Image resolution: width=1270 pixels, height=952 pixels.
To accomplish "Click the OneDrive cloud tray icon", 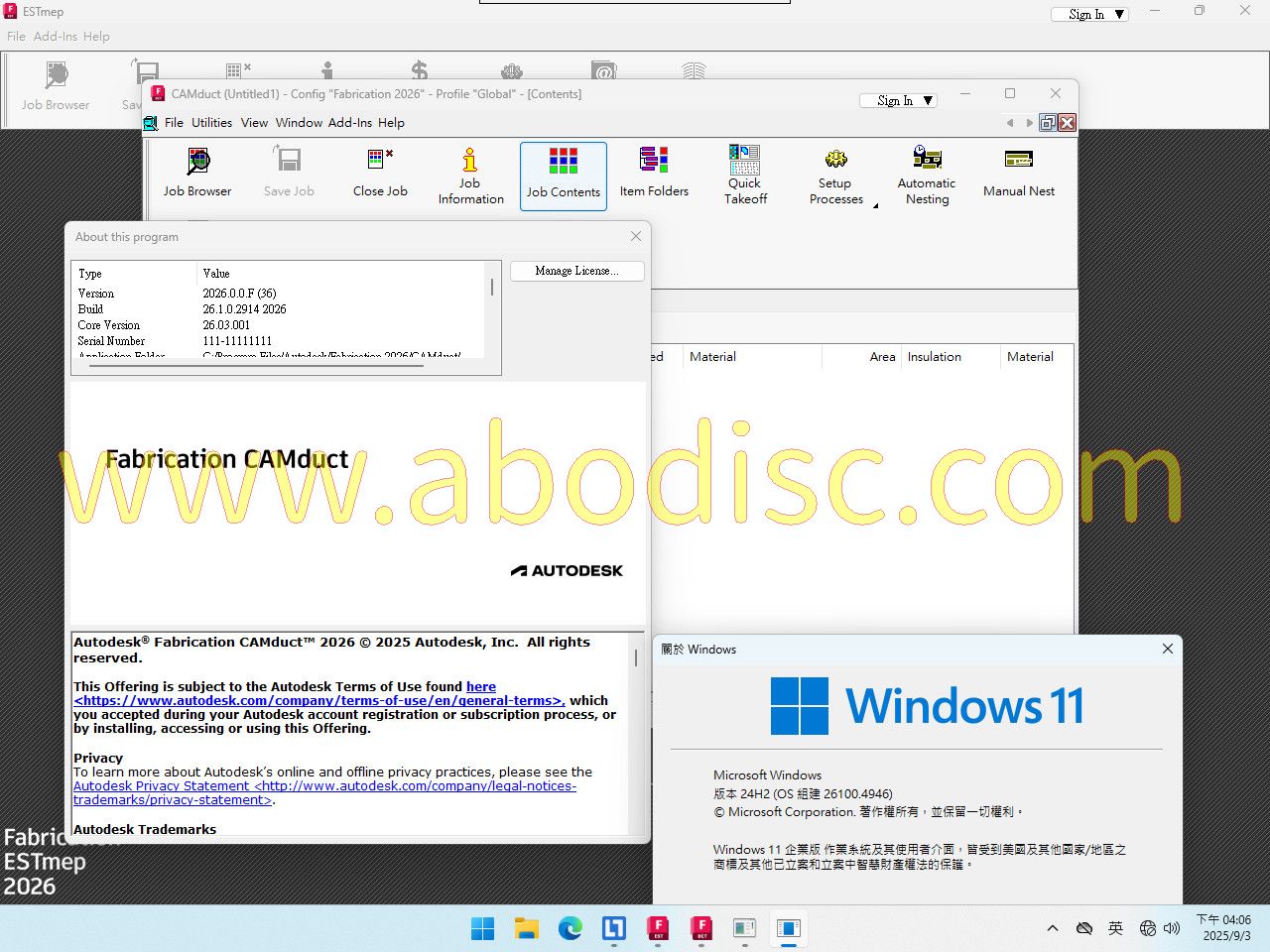I will pos(1084,928).
